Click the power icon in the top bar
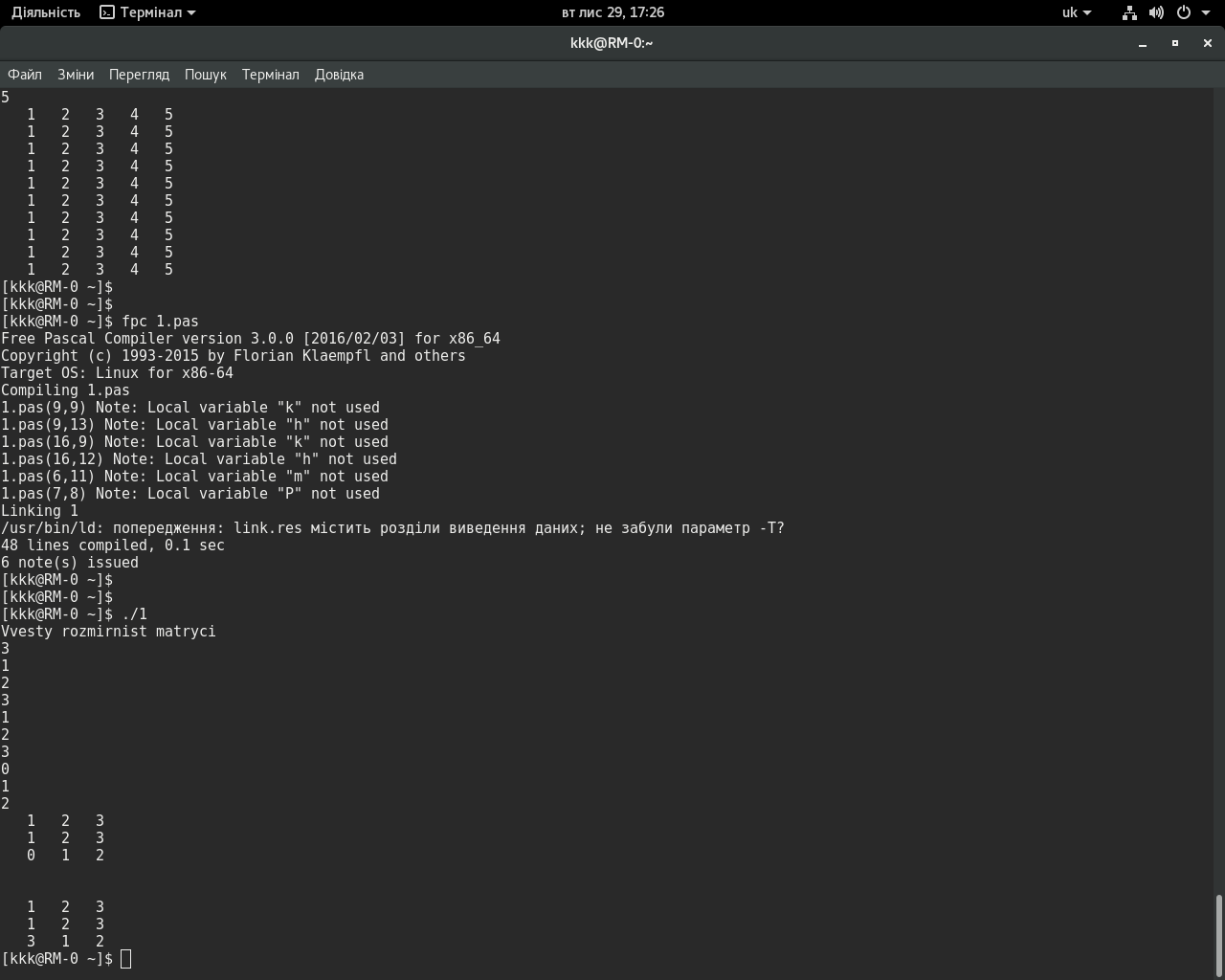The width and height of the screenshot is (1225, 980). coord(1183,12)
